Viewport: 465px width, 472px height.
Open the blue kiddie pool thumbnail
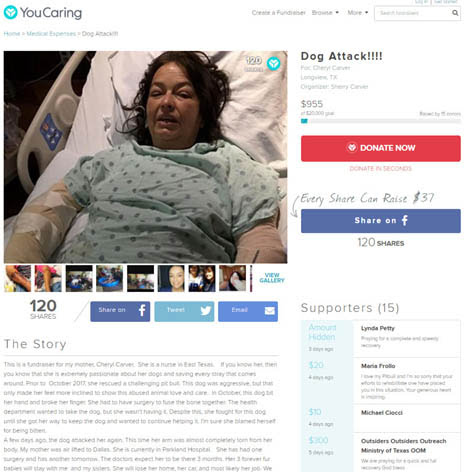point(110,278)
